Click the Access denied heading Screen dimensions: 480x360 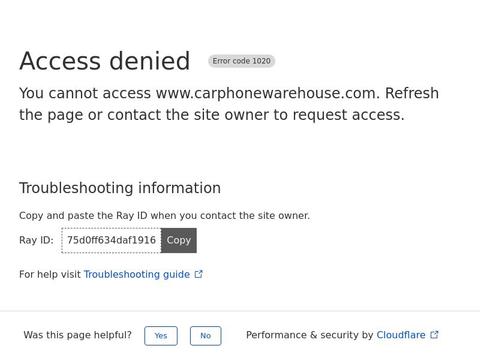(x=105, y=61)
